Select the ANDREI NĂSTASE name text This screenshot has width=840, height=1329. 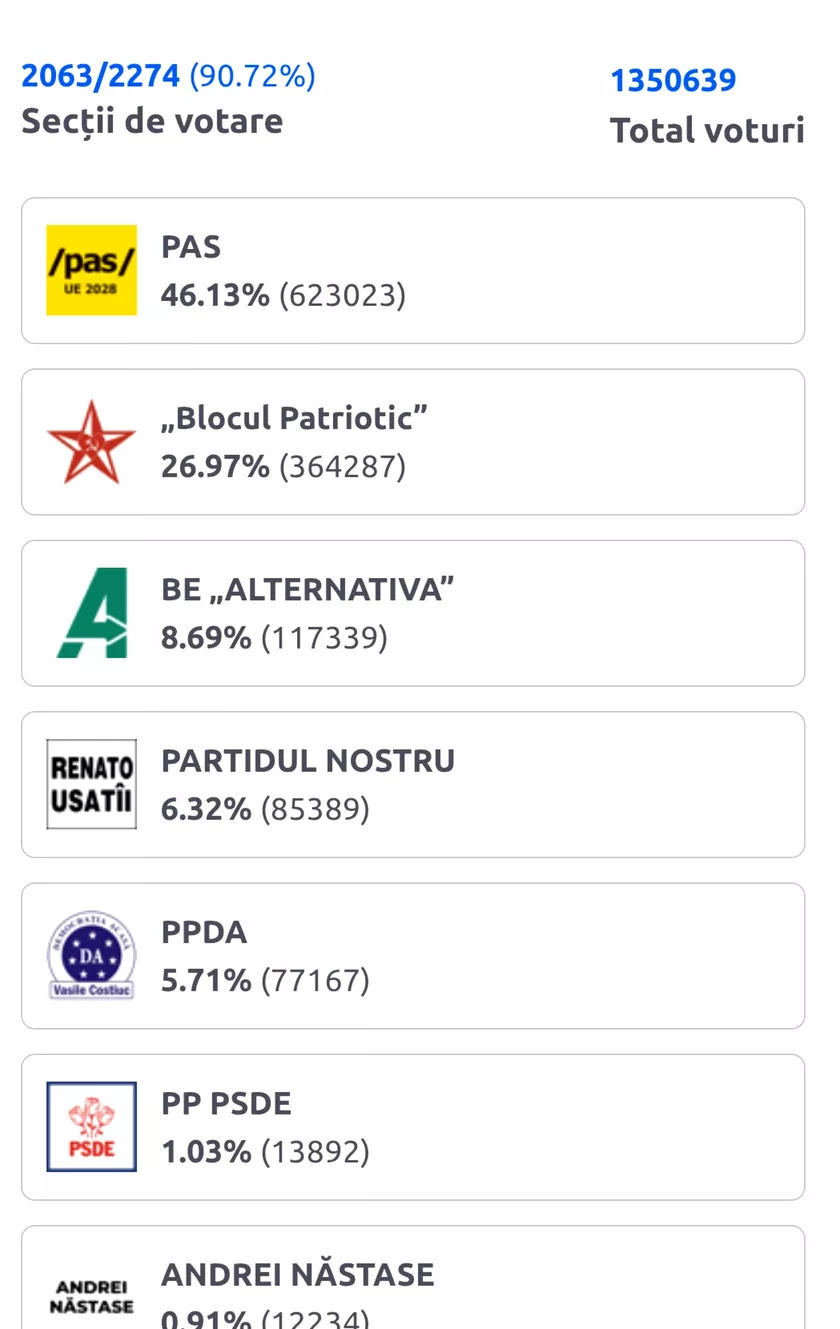click(x=298, y=1275)
